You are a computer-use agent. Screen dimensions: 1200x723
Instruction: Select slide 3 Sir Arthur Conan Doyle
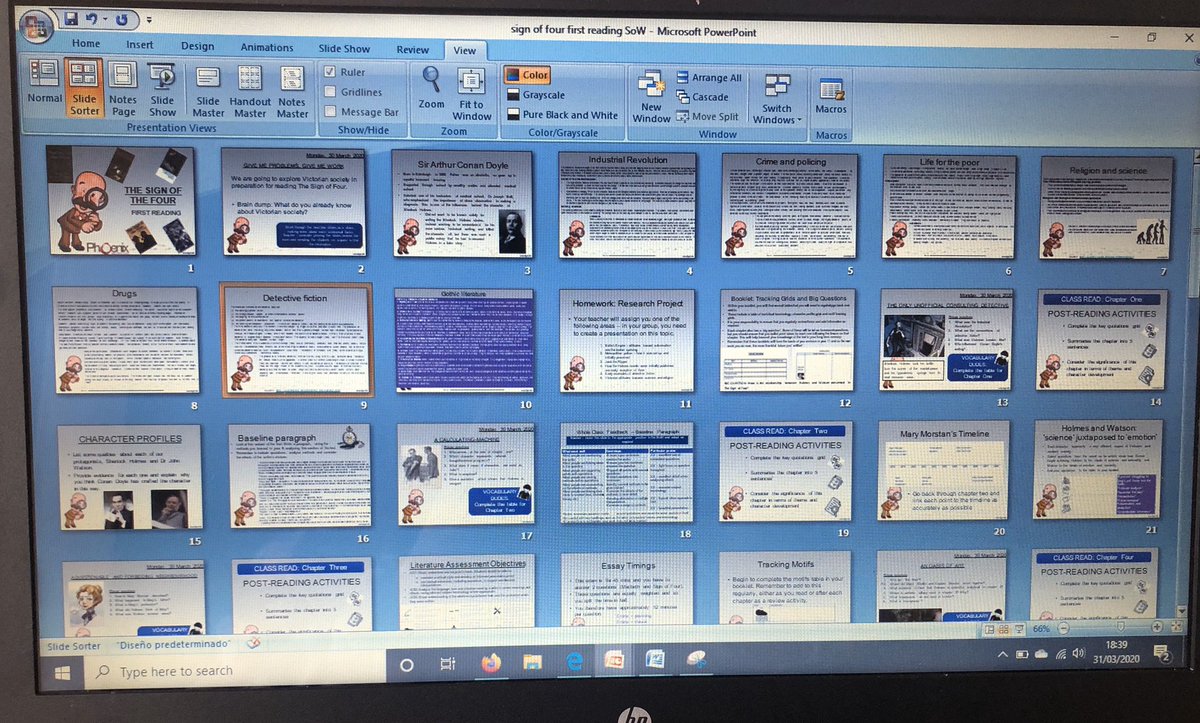462,206
